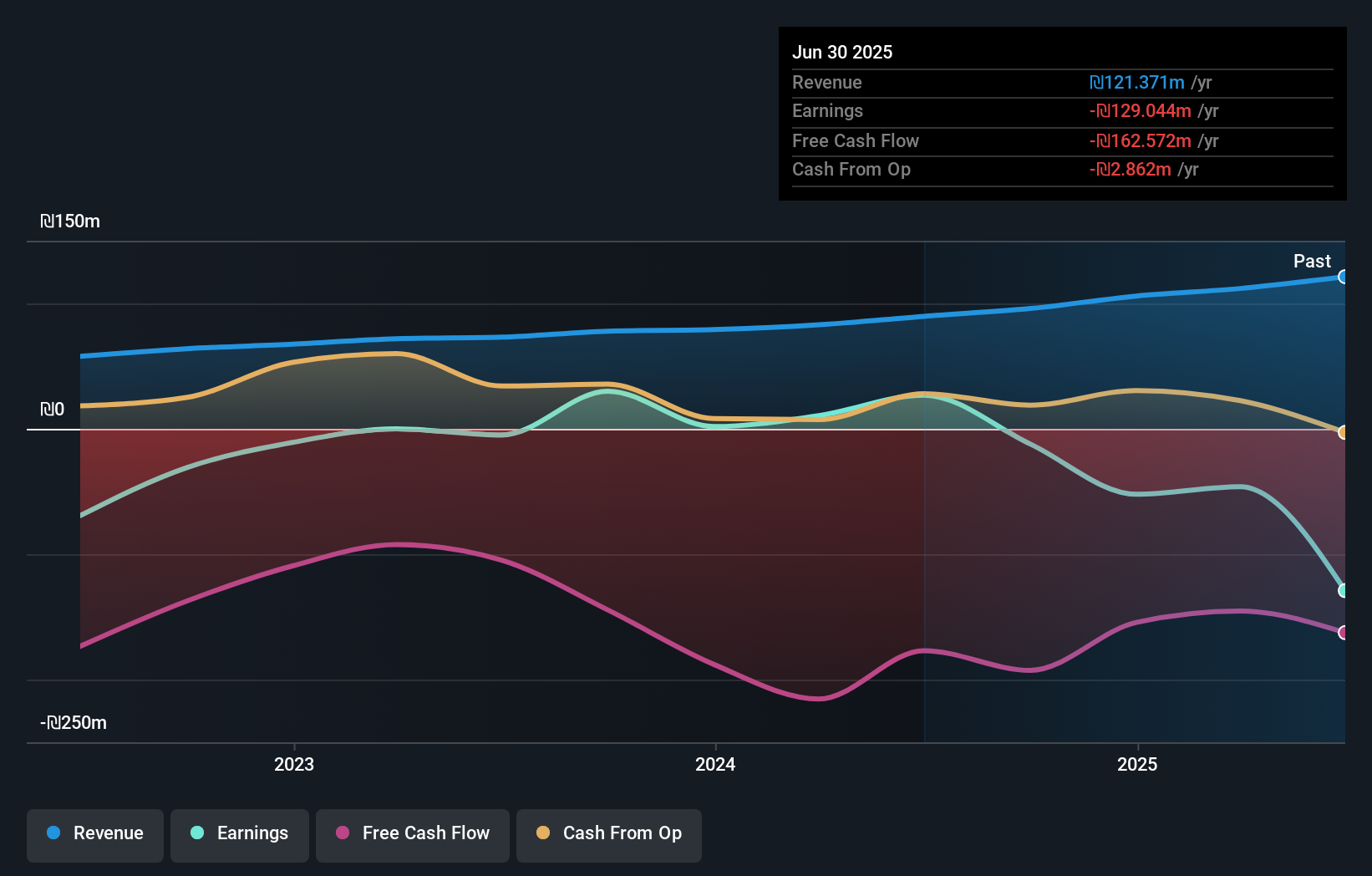Click the Past label on chart
Screen dimensions: 1372x876
click(x=1312, y=262)
